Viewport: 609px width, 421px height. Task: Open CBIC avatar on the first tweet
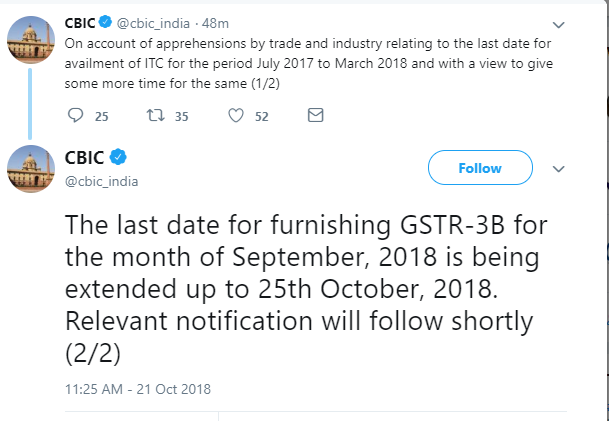pyautogui.click(x=31, y=40)
